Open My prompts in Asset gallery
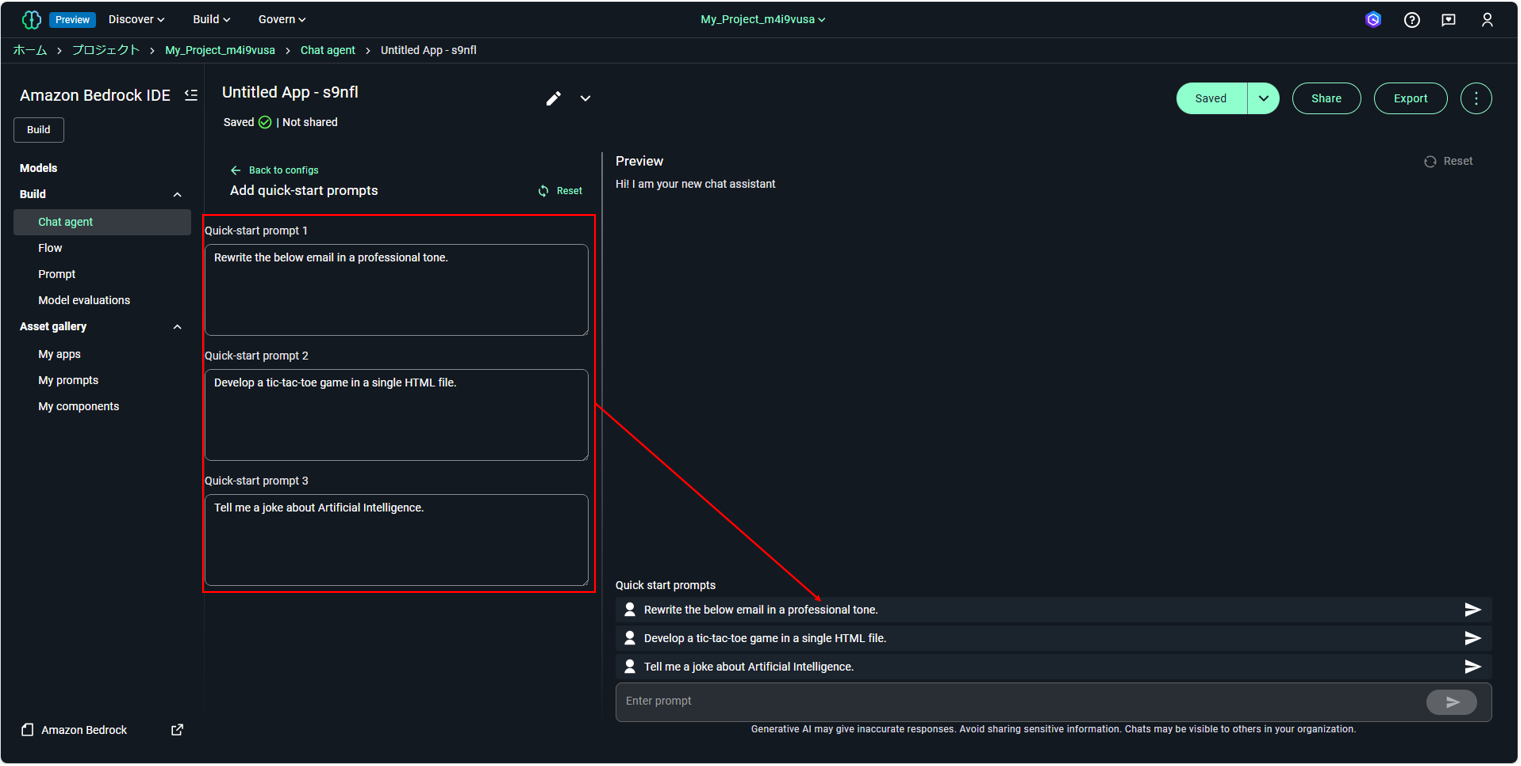This screenshot has width=1521, height=766. [x=68, y=380]
